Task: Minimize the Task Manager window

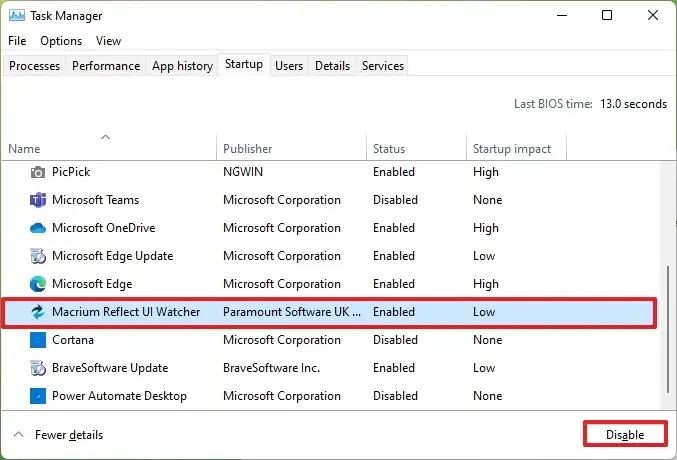Action: point(562,16)
